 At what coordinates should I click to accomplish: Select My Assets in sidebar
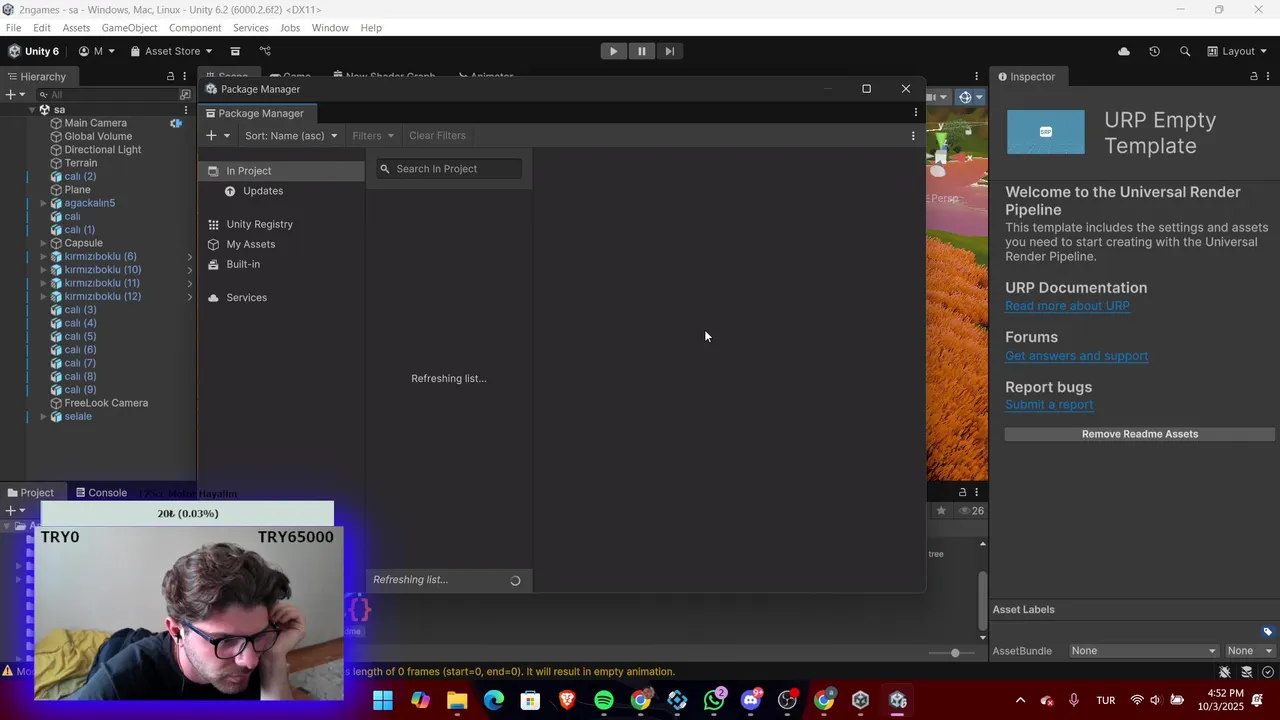click(282, 244)
